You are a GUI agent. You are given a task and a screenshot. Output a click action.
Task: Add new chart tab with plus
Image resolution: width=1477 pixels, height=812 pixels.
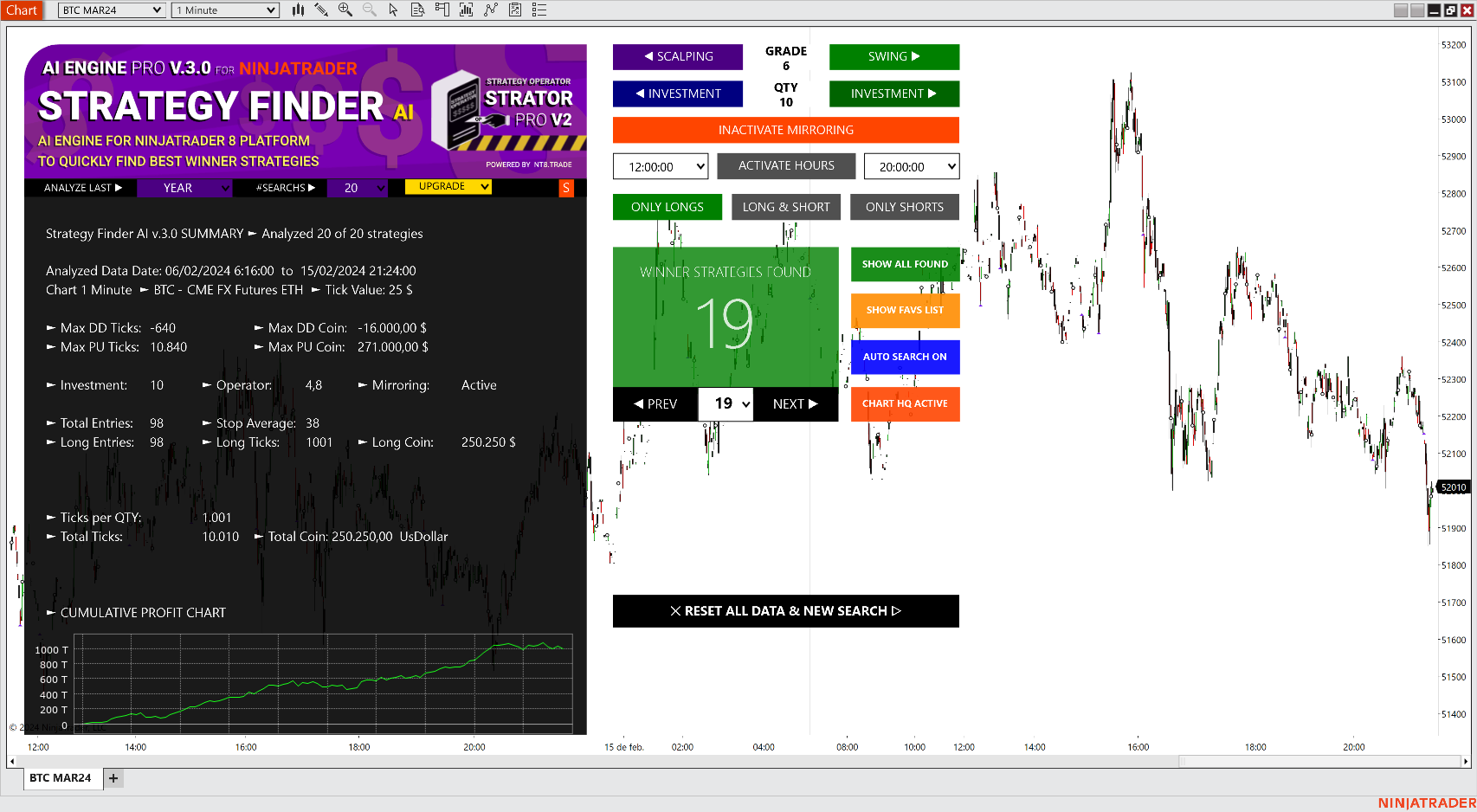coord(113,778)
